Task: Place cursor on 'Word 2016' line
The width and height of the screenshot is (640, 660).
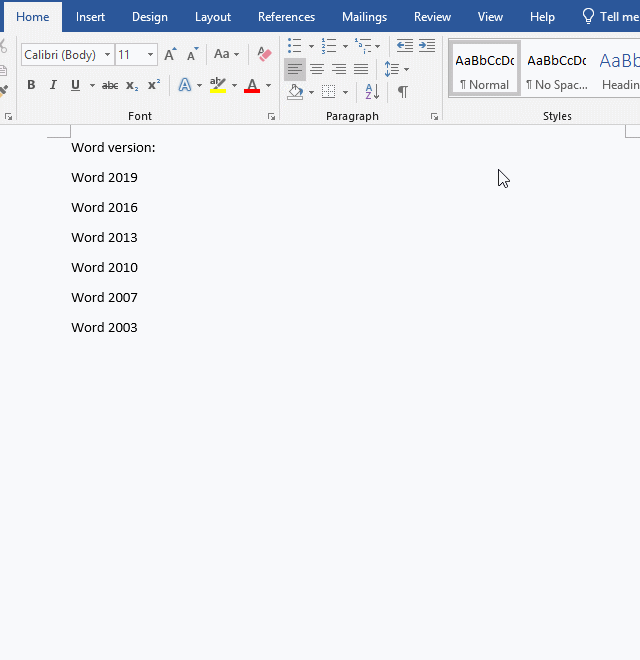Action: 104,208
